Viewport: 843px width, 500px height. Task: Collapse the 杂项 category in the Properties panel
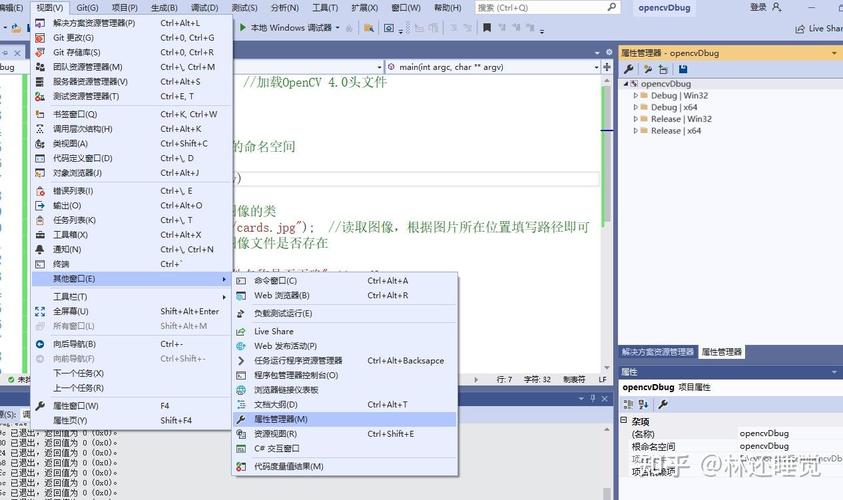(624, 420)
